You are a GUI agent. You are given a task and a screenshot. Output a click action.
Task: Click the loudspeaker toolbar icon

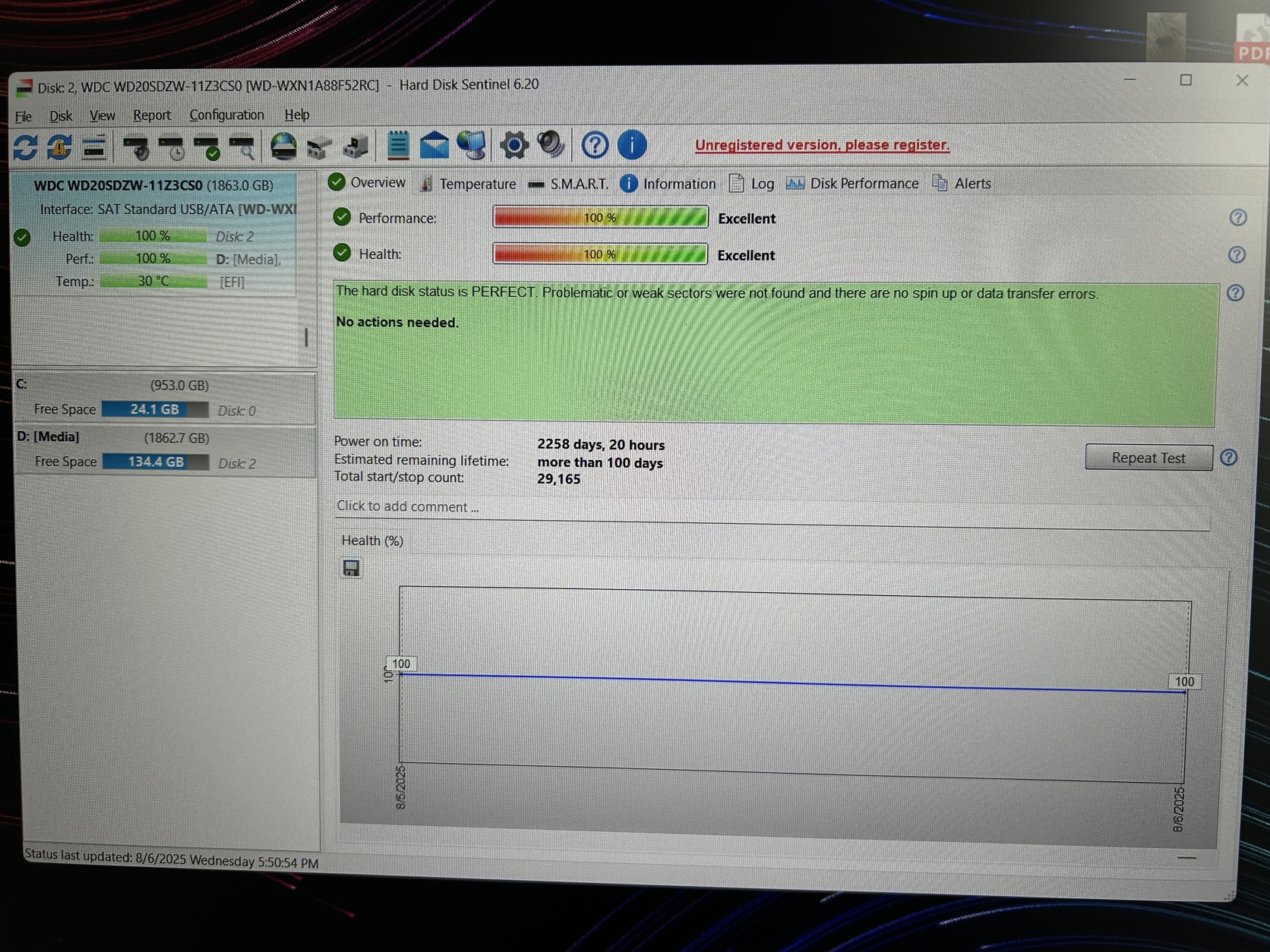point(551,144)
